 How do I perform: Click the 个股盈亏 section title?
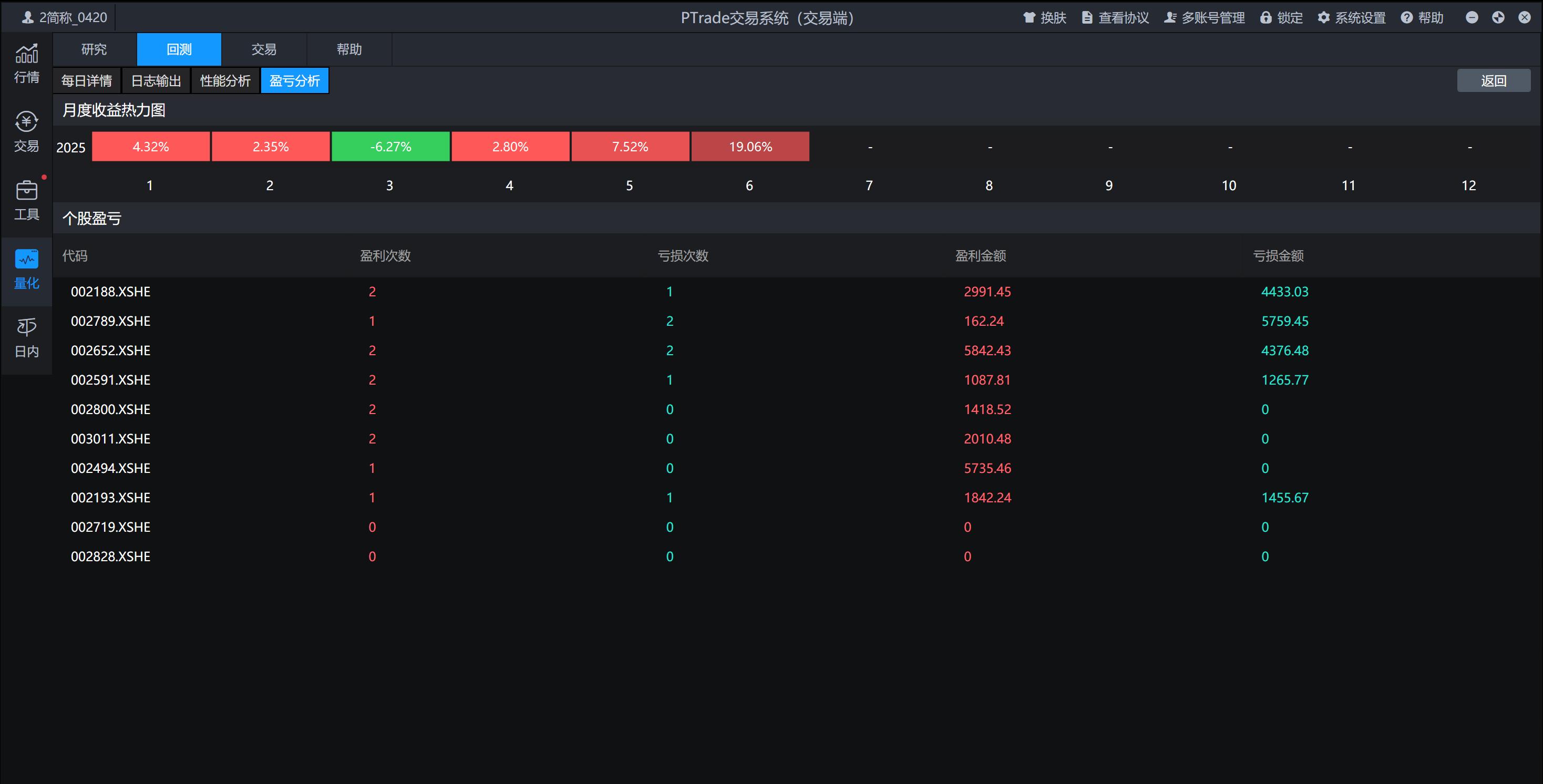91,219
